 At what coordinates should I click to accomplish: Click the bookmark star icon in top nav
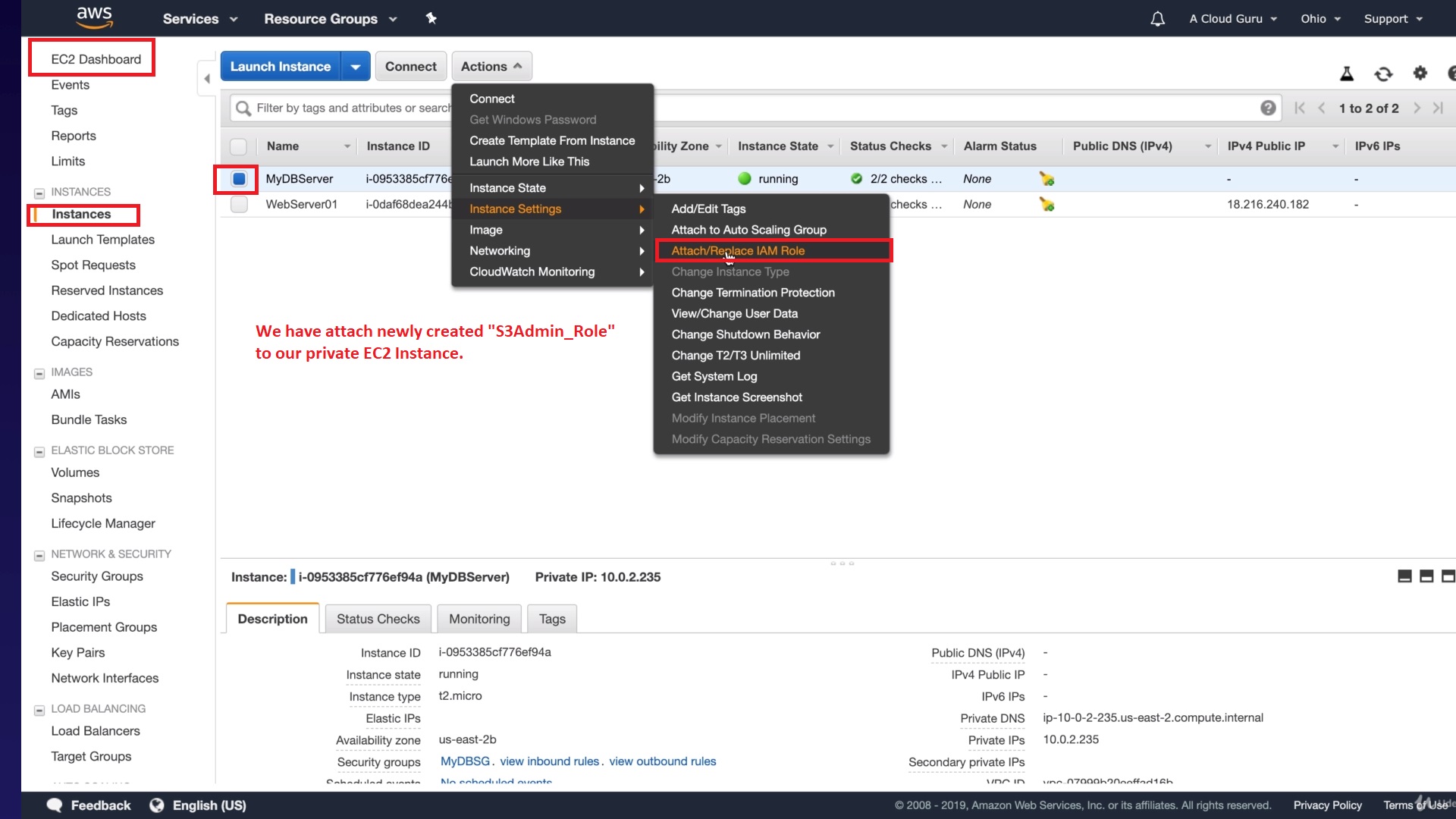(x=432, y=18)
